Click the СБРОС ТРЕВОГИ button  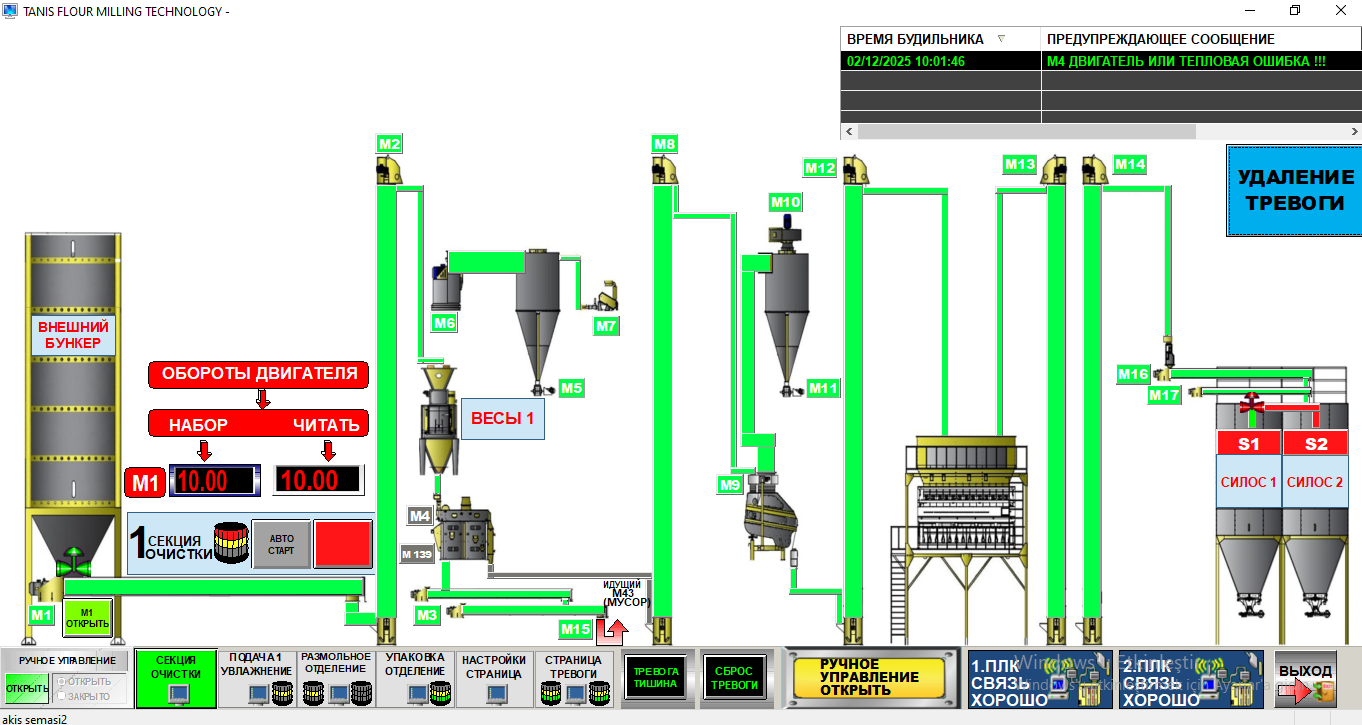737,678
